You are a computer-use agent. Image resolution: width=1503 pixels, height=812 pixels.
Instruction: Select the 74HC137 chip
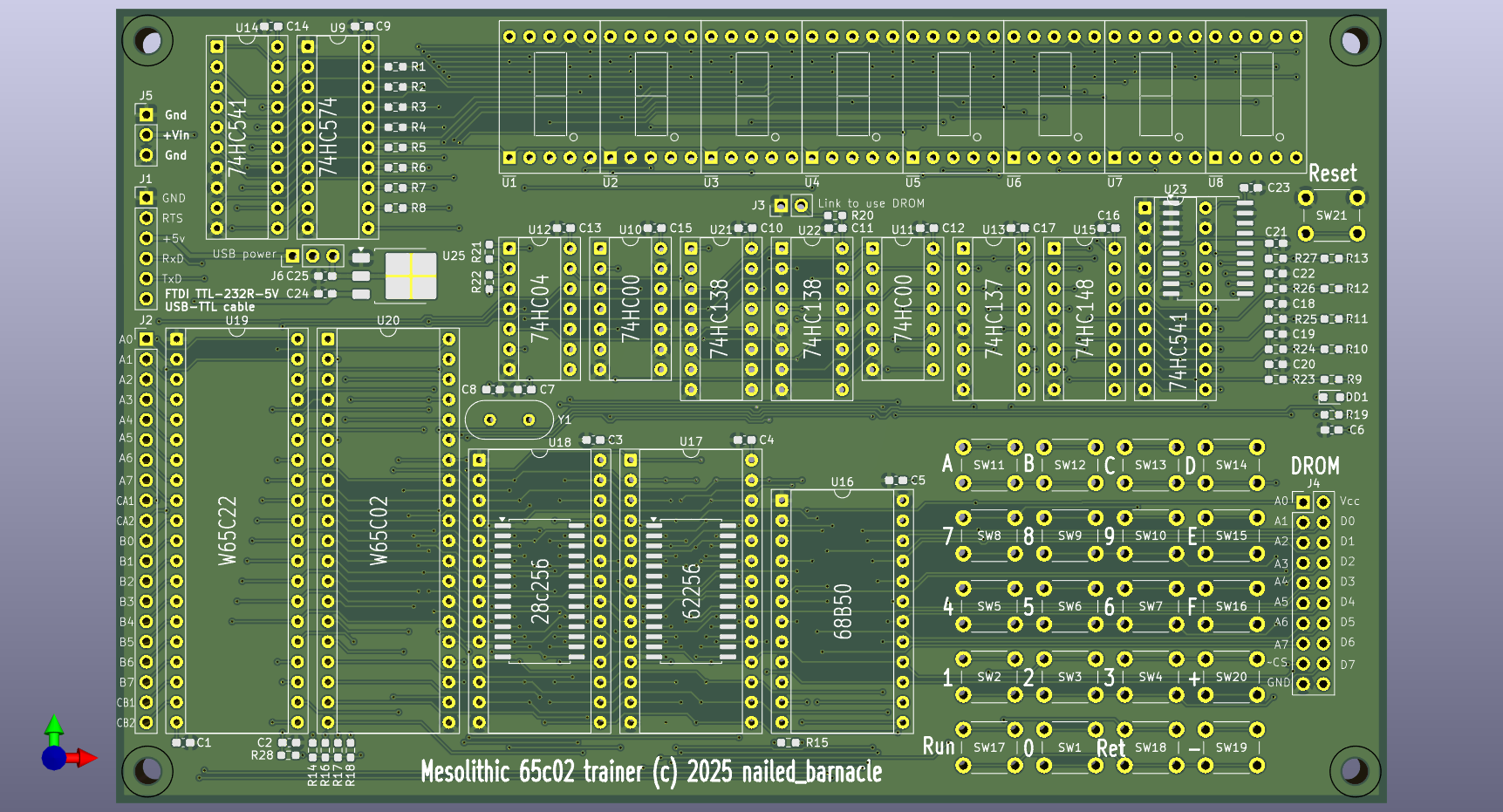point(994,318)
